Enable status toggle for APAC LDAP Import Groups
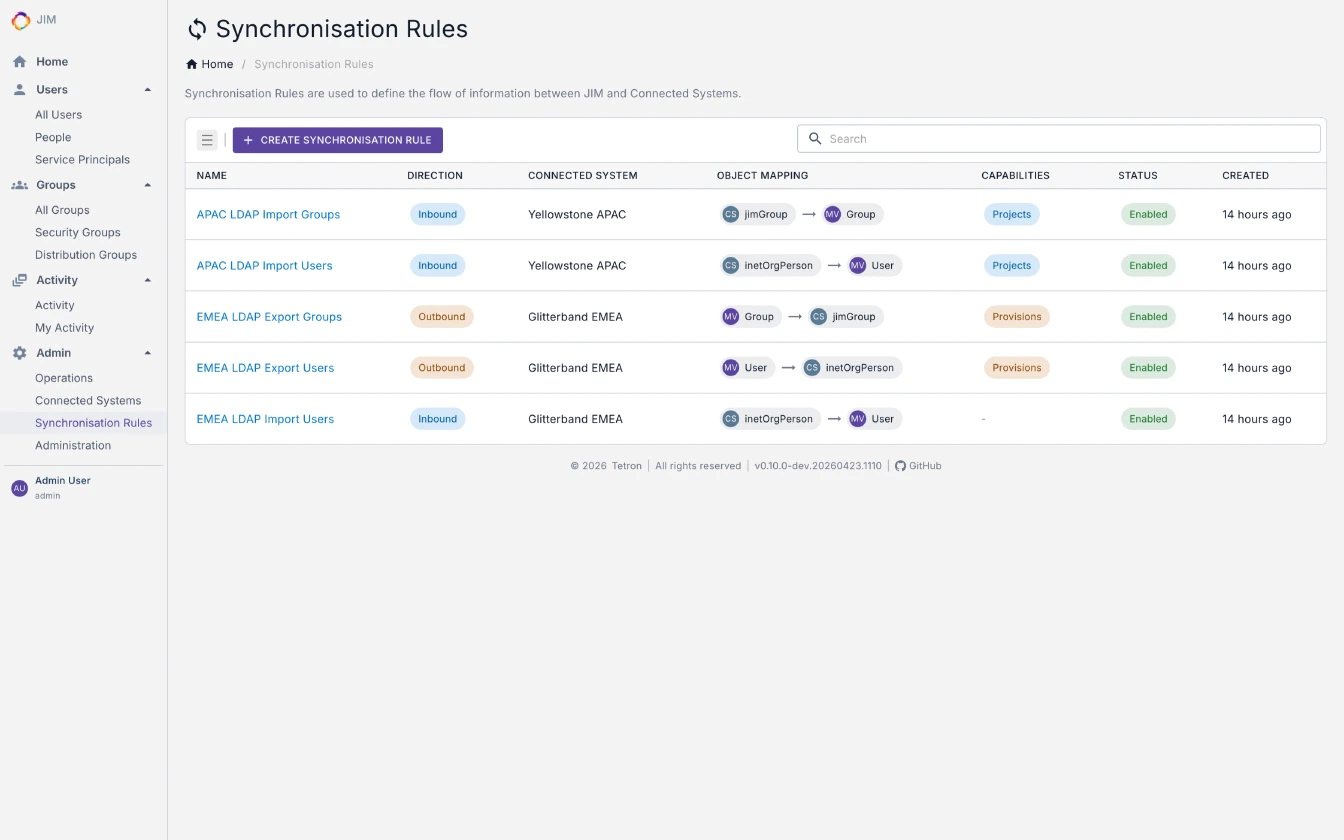This screenshot has width=1344, height=840. tap(1148, 214)
